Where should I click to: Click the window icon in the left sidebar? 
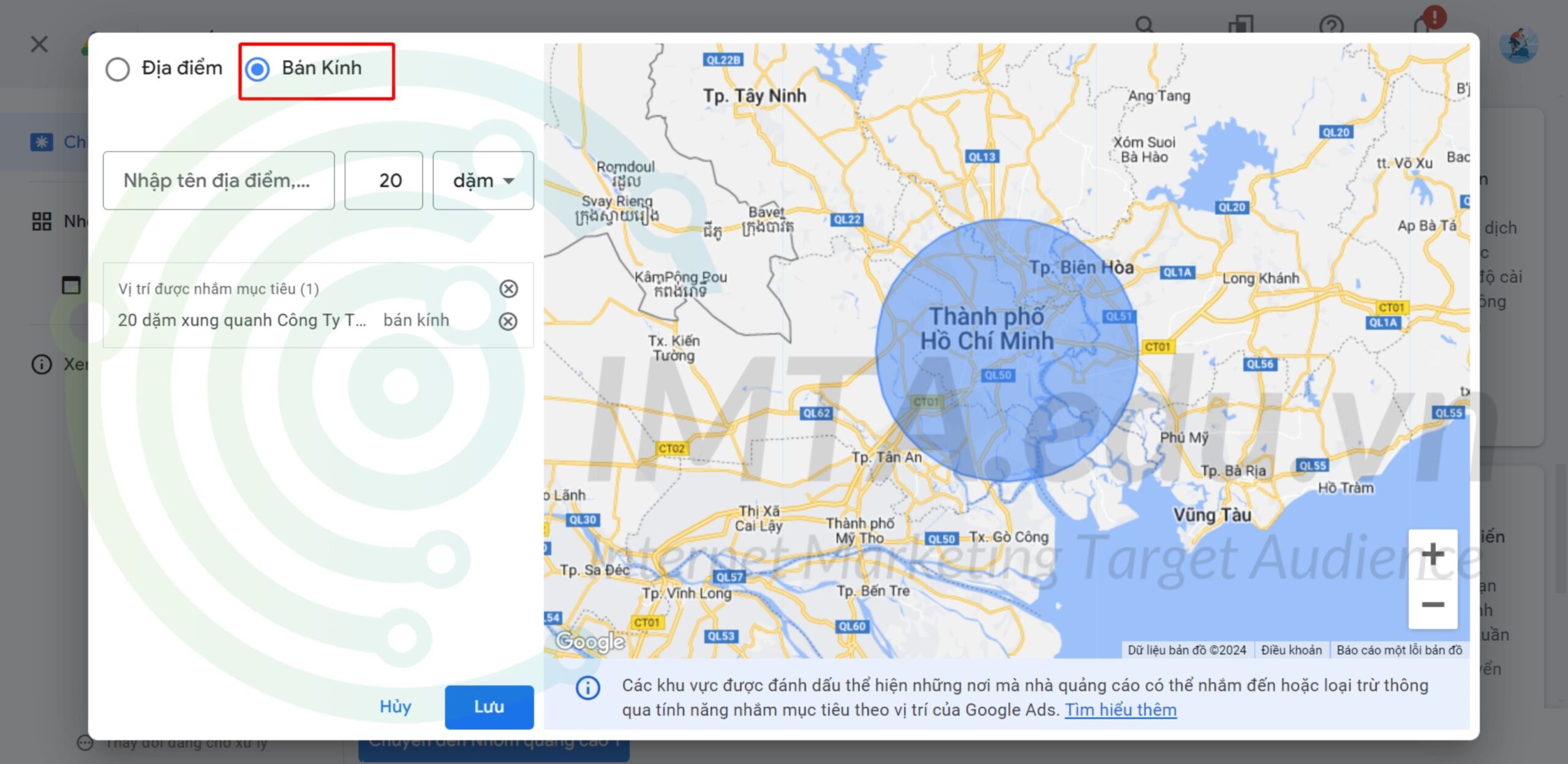[x=71, y=285]
